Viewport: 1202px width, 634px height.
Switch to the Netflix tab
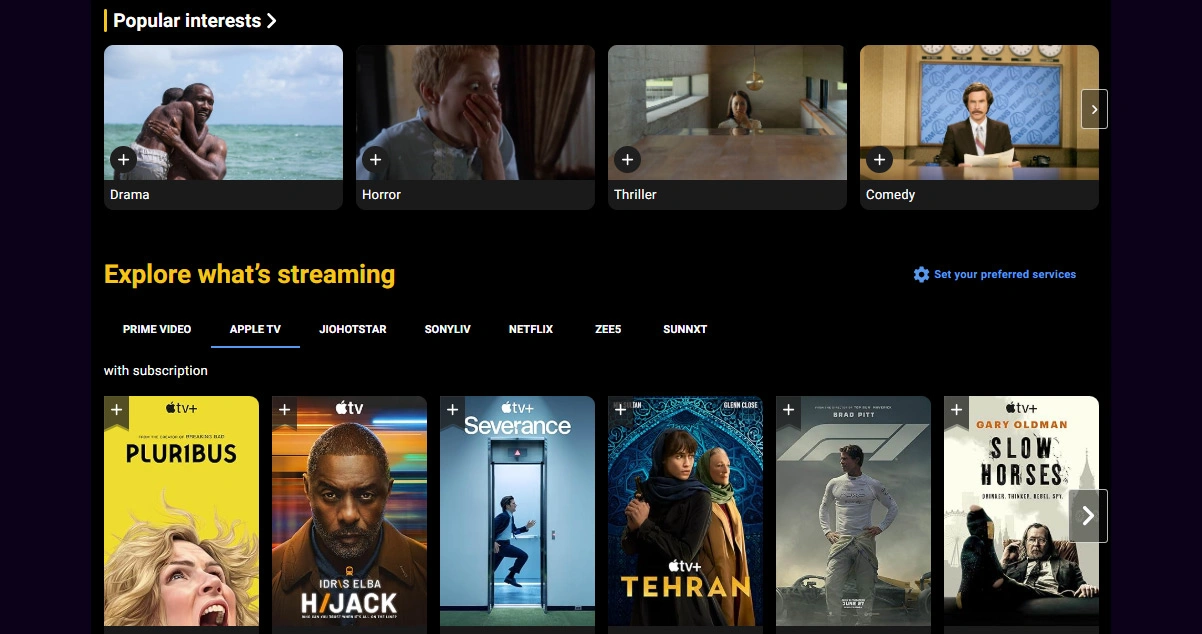[x=530, y=329]
